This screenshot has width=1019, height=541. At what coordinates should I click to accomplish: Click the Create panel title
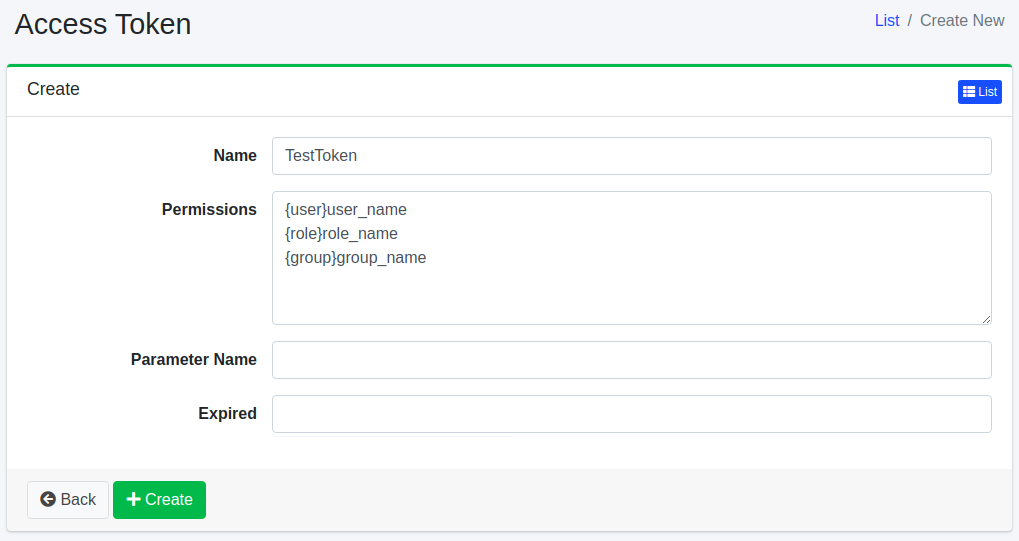[x=53, y=89]
